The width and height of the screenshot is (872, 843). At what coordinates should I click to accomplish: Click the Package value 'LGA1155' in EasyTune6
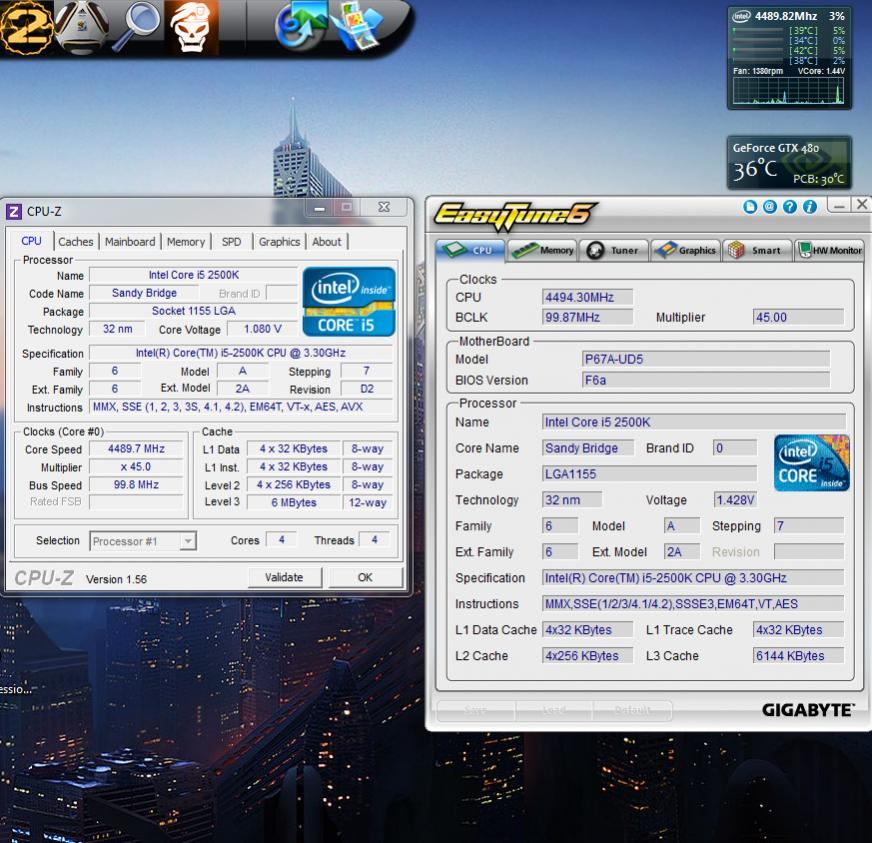(649, 474)
